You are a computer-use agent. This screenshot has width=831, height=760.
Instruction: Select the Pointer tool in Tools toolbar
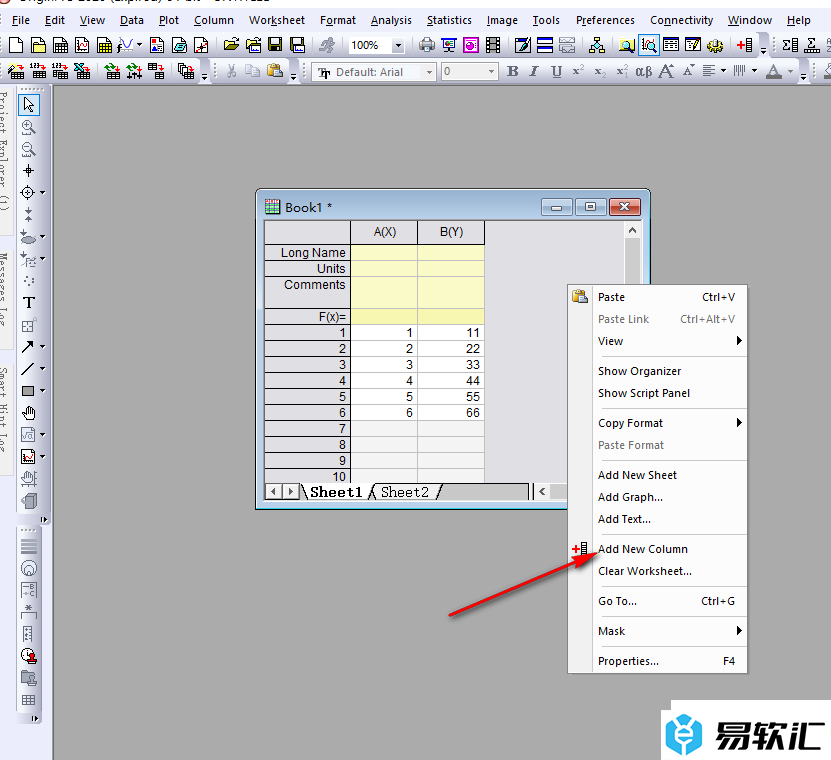point(29,105)
